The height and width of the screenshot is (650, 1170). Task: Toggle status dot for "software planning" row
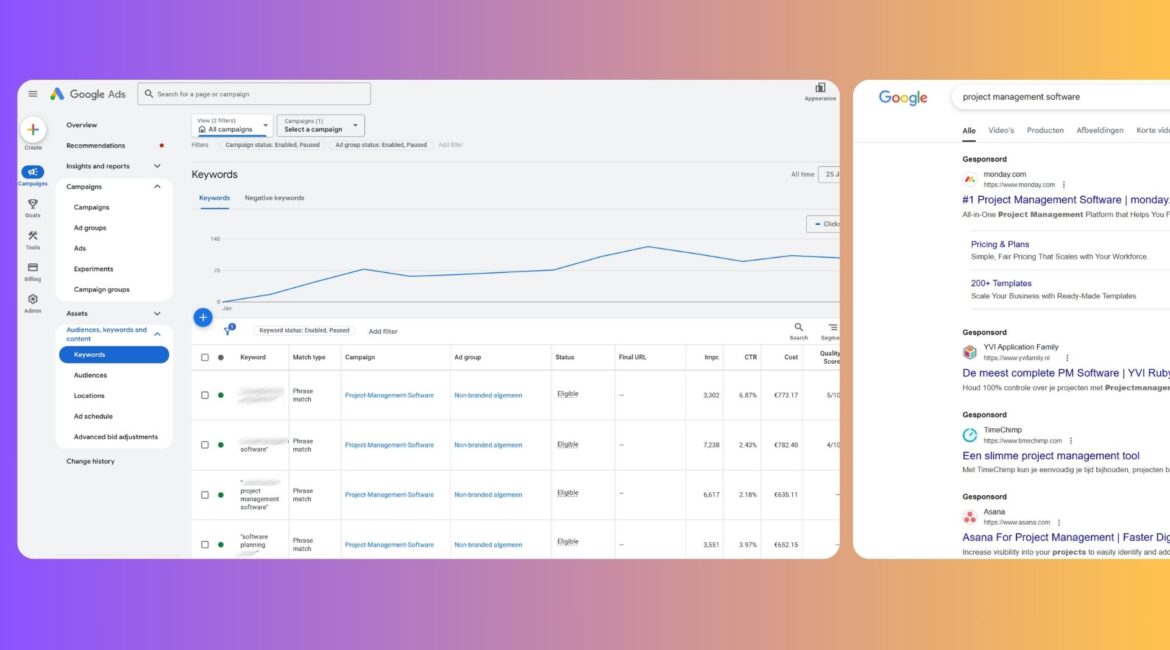(x=221, y=545)
